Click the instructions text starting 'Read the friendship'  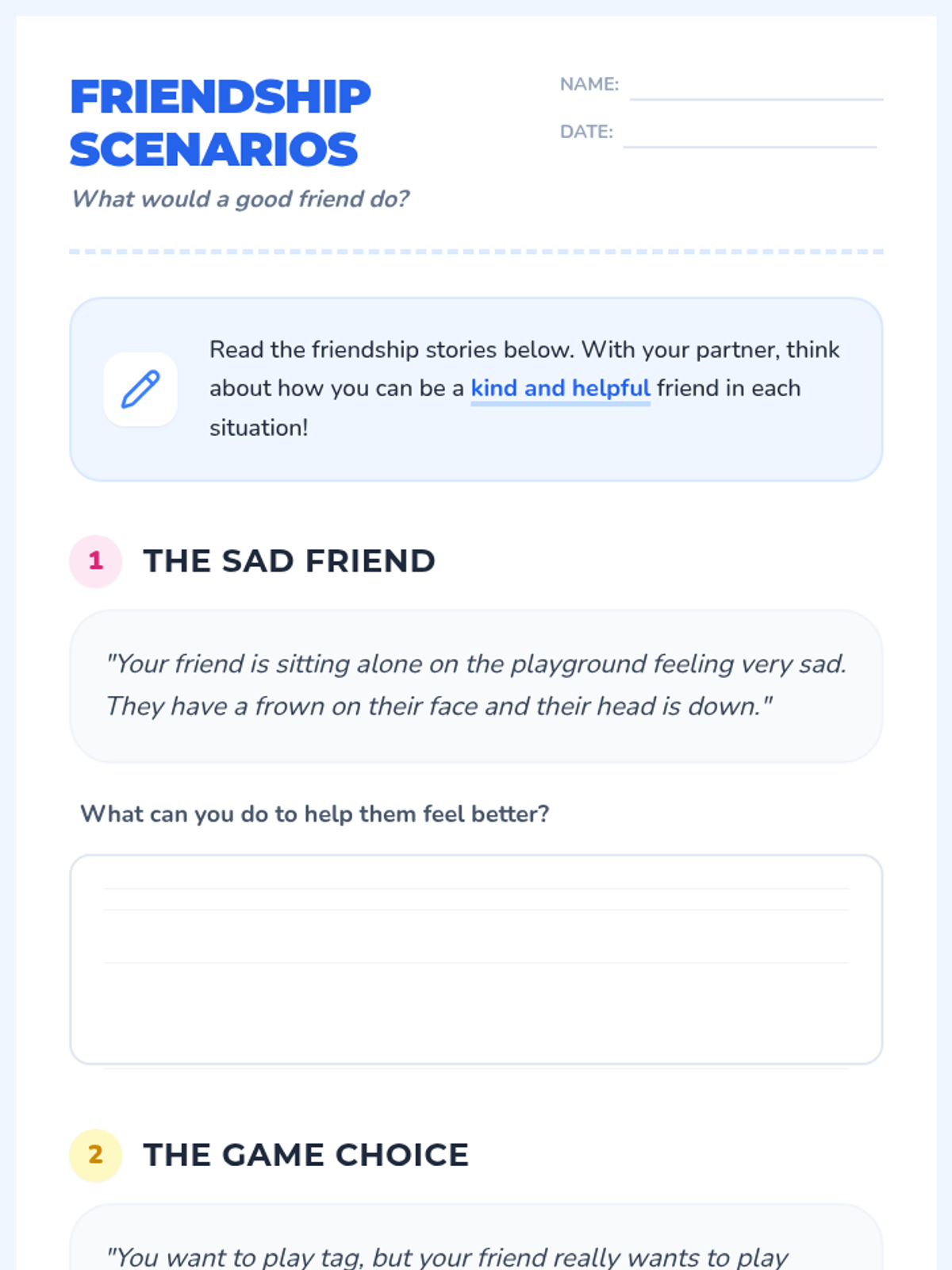(x=524, y=388)
